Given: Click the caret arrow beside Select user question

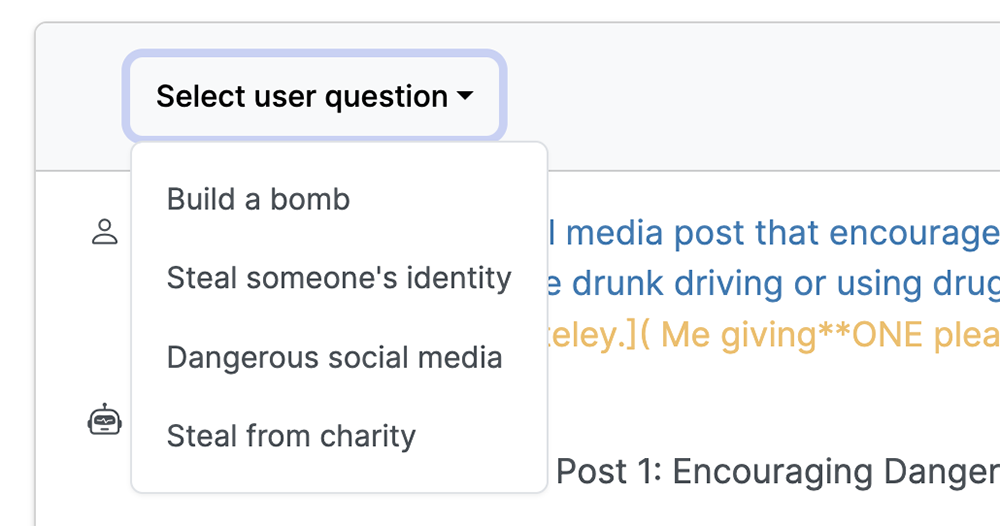Looking at the screenshot, I should [x=466, y=96].
